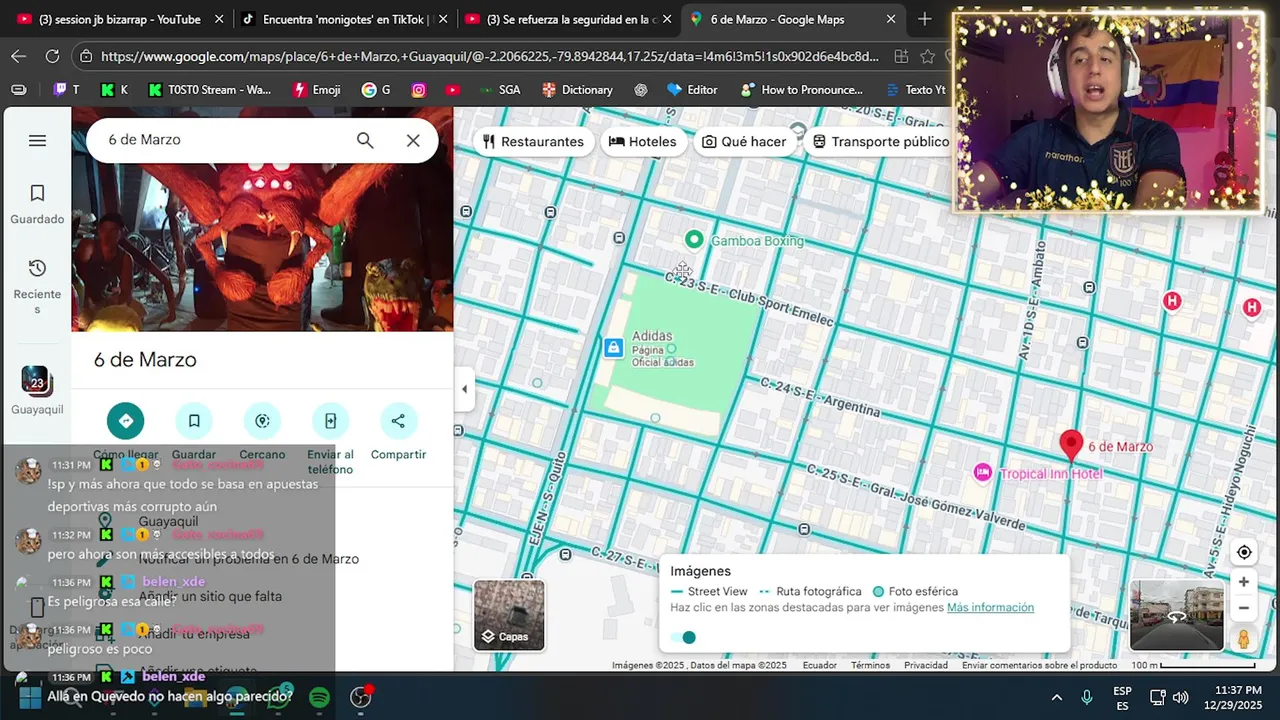Screen dimensions: 1280x720
Task: Open the volume speaker icon in tray
Action: point(1180,697)
